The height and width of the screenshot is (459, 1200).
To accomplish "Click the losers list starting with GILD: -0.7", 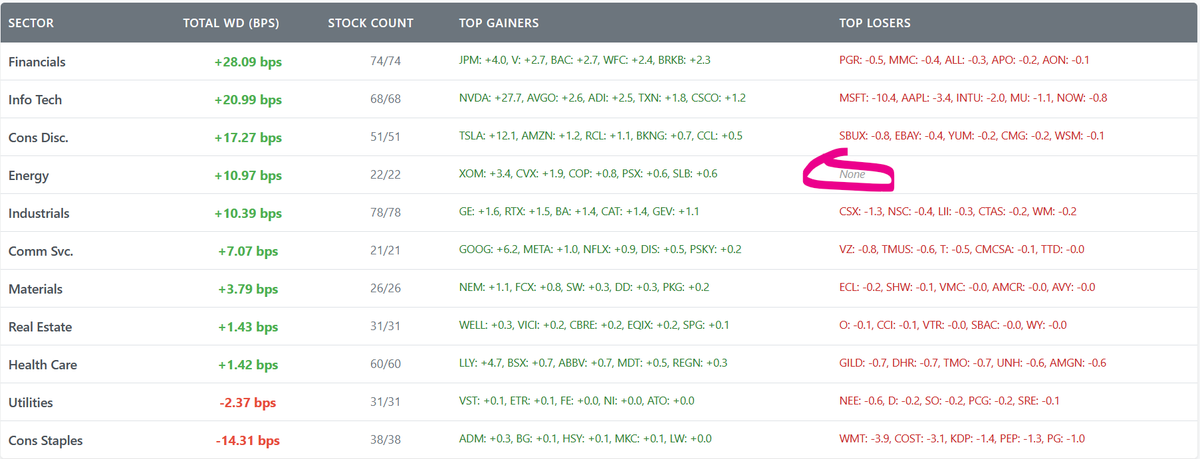I will pyautogui.click(x=972, y=365).
